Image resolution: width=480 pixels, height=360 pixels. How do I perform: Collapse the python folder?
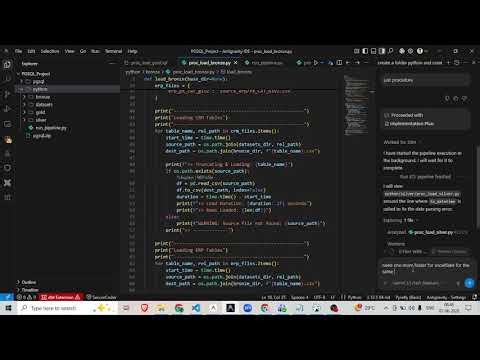pos(40,89)
